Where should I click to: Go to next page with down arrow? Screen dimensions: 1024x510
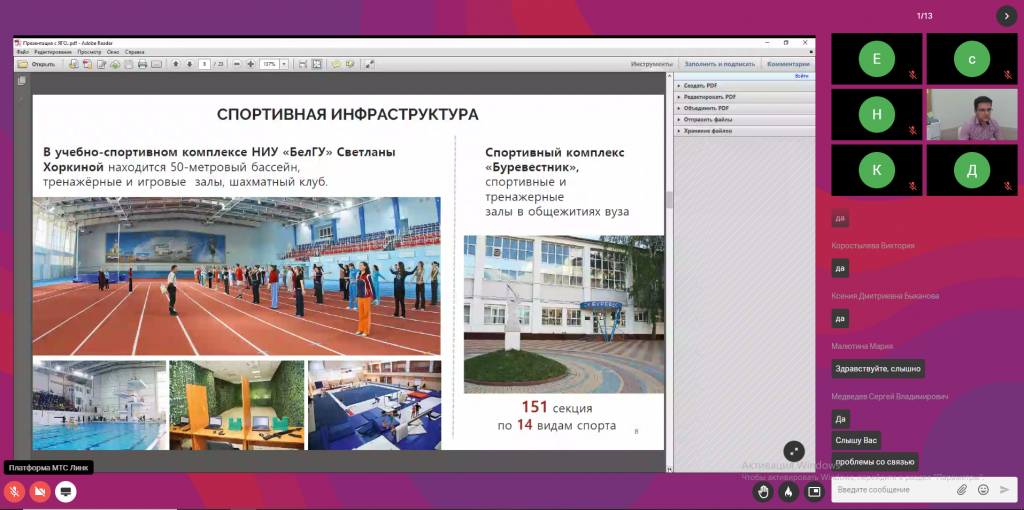click(189, 64)
